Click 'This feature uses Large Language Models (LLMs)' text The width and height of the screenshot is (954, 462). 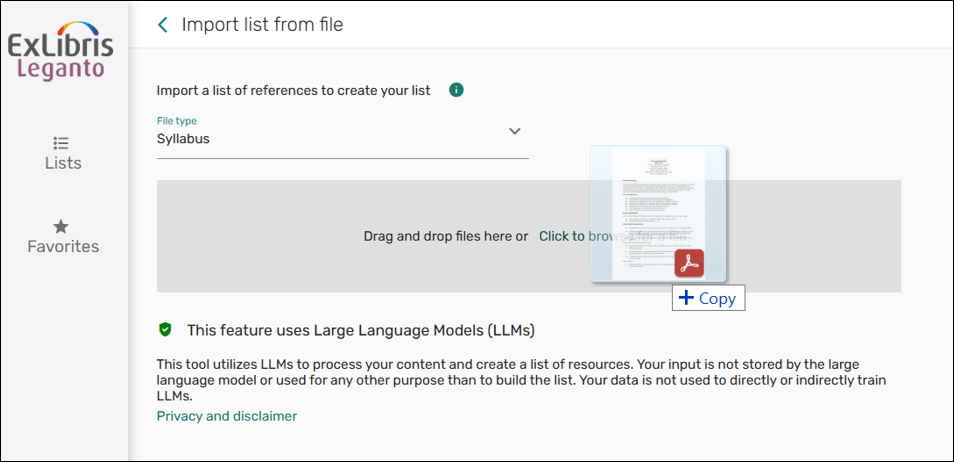point(361,331)
